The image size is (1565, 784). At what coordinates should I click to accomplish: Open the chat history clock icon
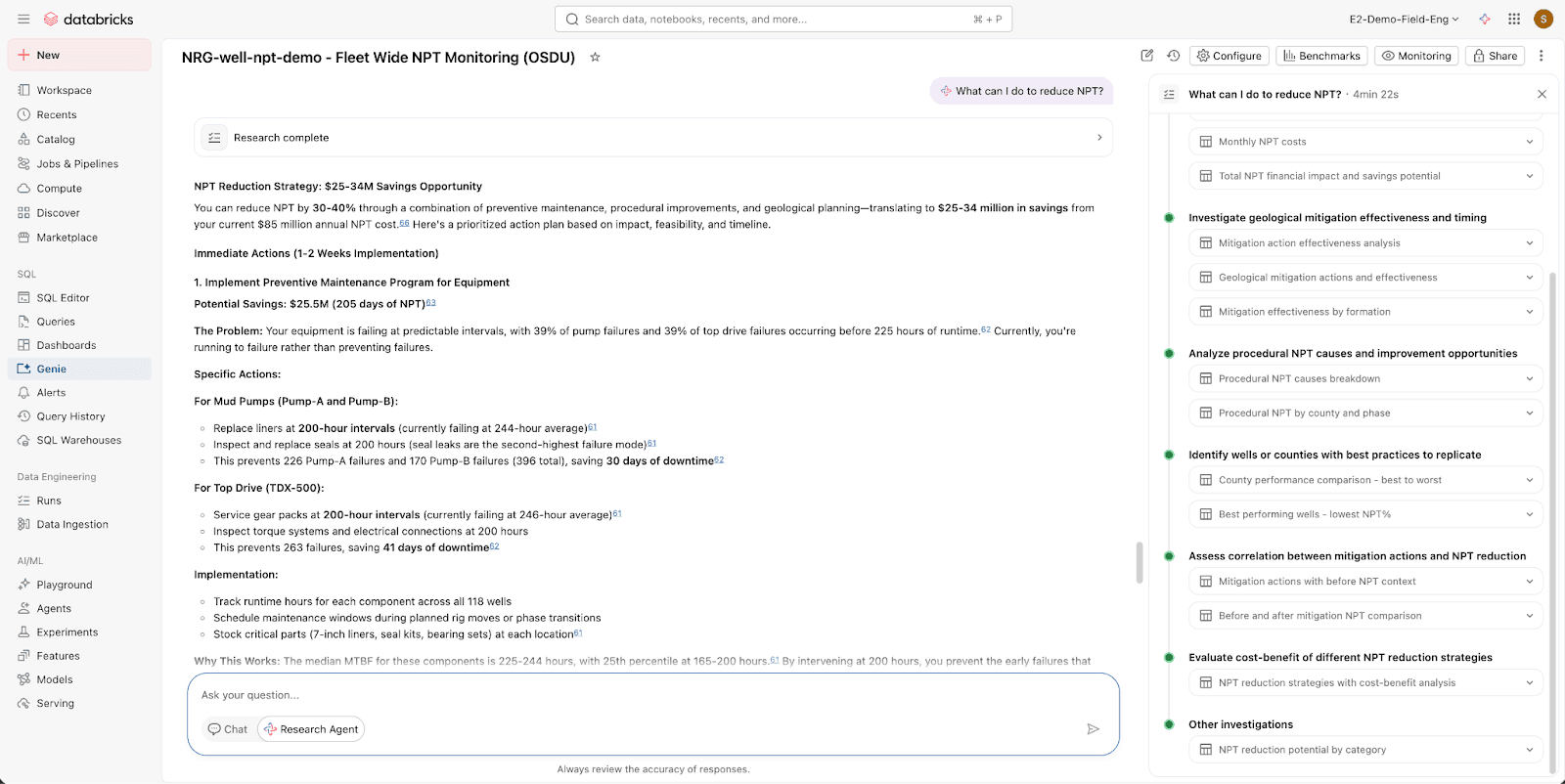click(1174, 56)
